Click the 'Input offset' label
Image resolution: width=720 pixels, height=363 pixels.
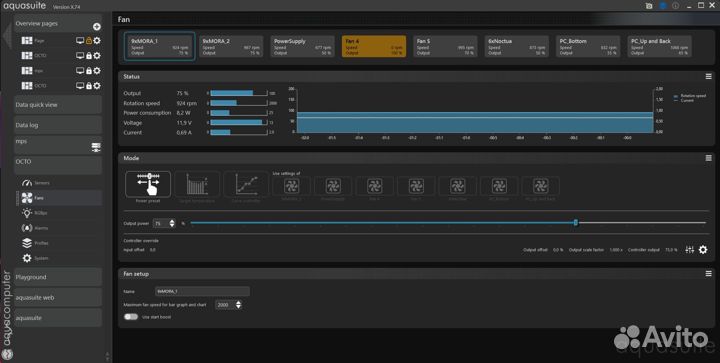click(x=134, y=250)
